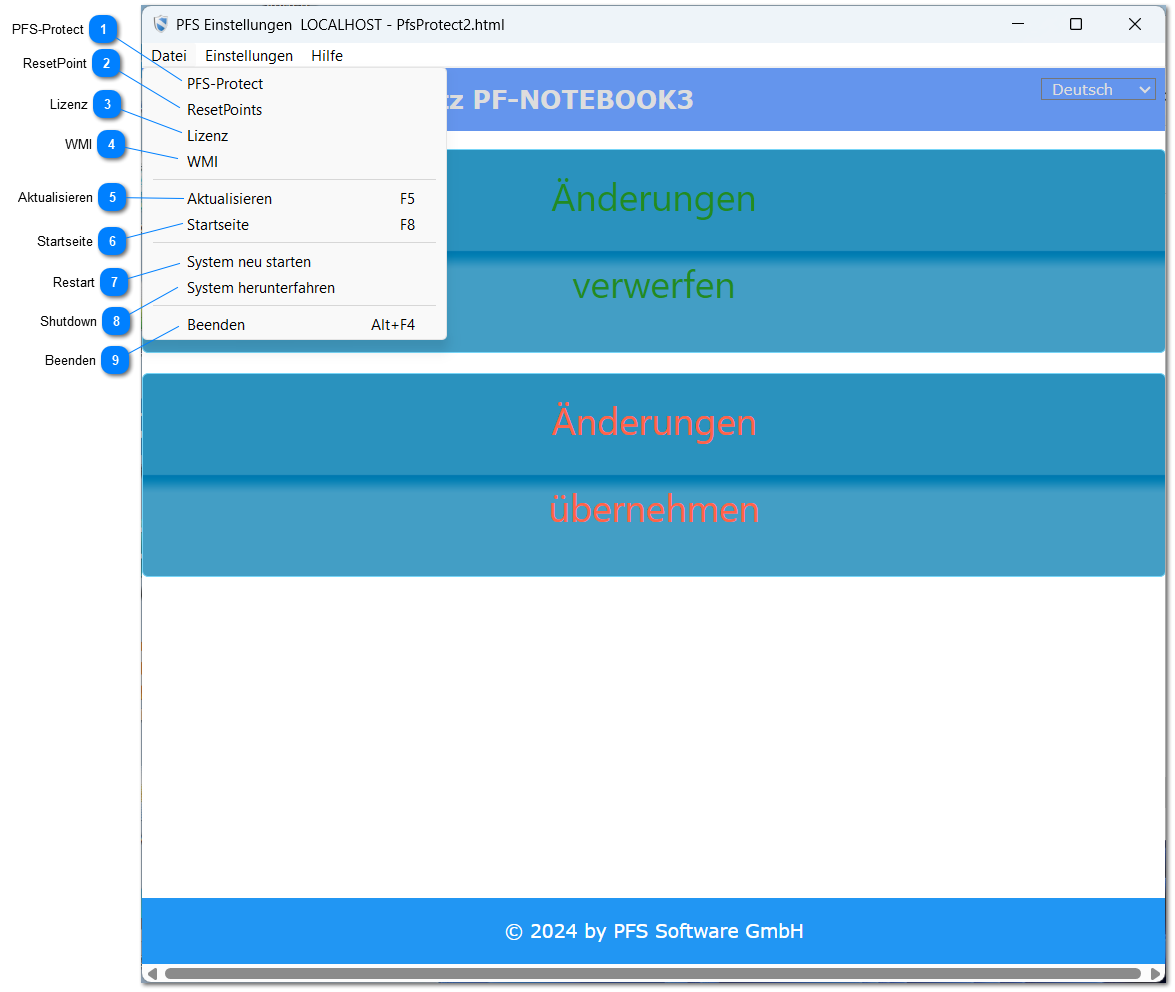
Task: Go to Startseite via menu
Action: coord(218,225)
